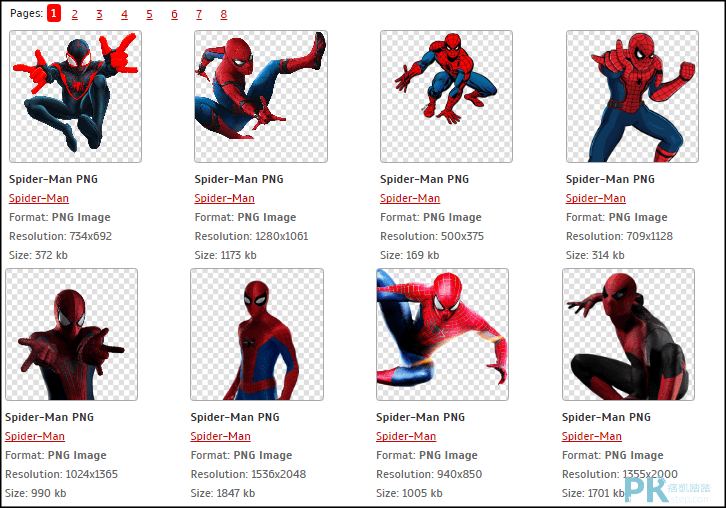The width and height of the screenshot is (726, 508).
Task: Click 'Format: PNG Image' above Size: 372 kb
Action: pyautogui.click(x=60, y=217)
